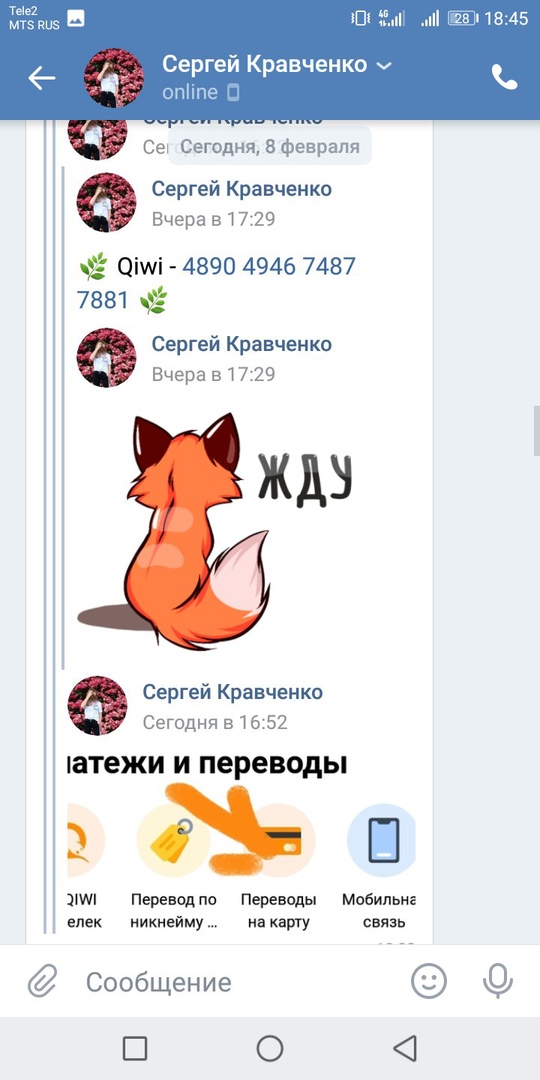The height and width of the screenshot is (1080, 540).
Task: Tap the Перевод по никнейму icon
Action: click(x=173, y=840)
